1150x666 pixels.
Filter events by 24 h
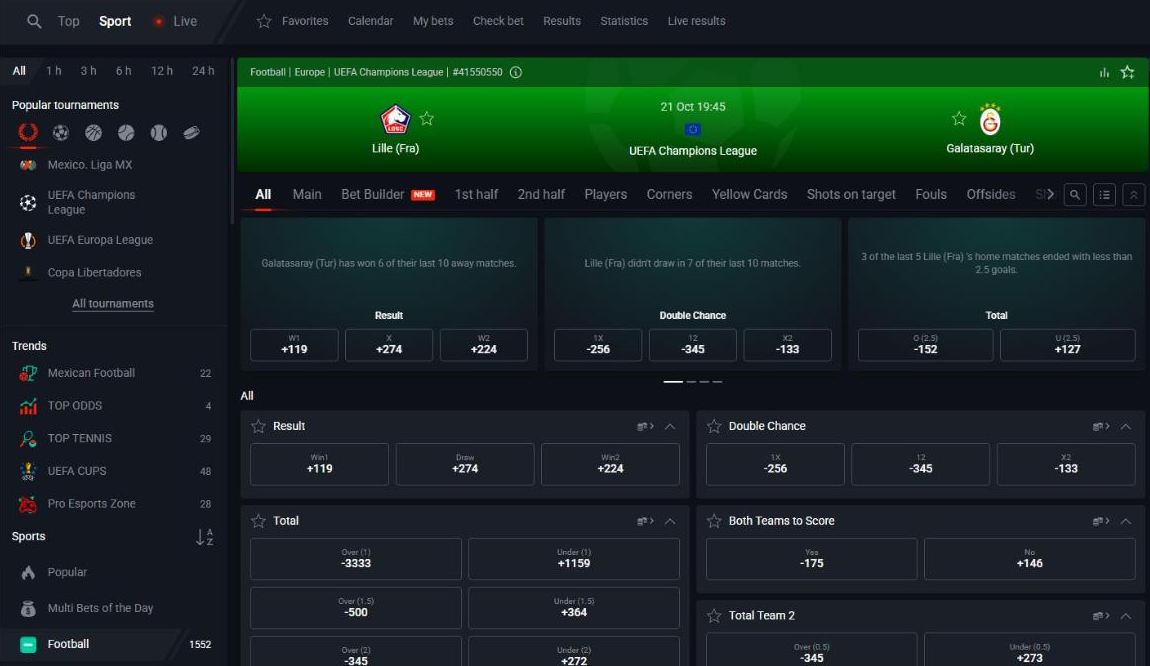pyautogui.click(x=203, y=71)
